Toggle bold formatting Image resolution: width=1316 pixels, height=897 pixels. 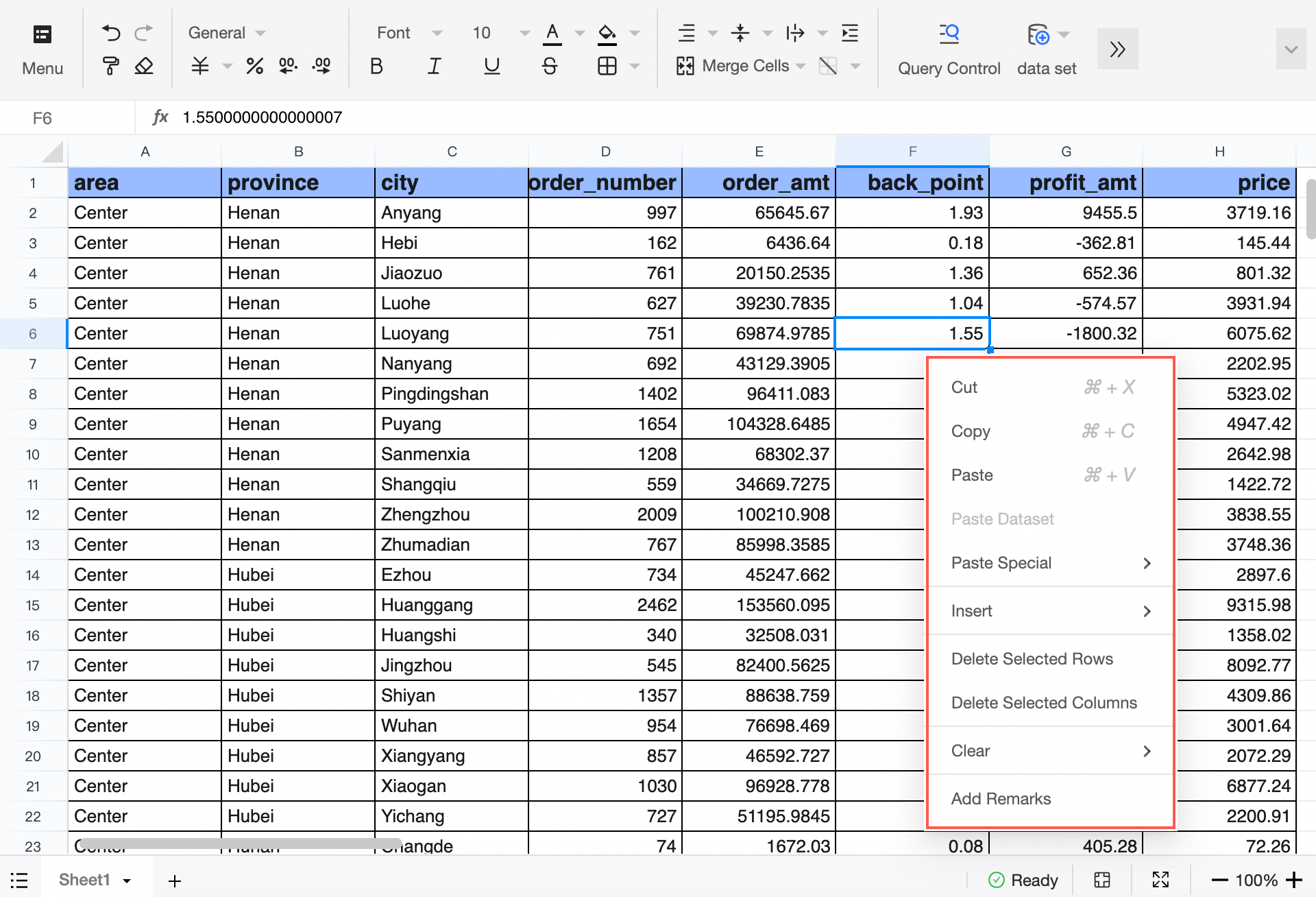[376, 66]
